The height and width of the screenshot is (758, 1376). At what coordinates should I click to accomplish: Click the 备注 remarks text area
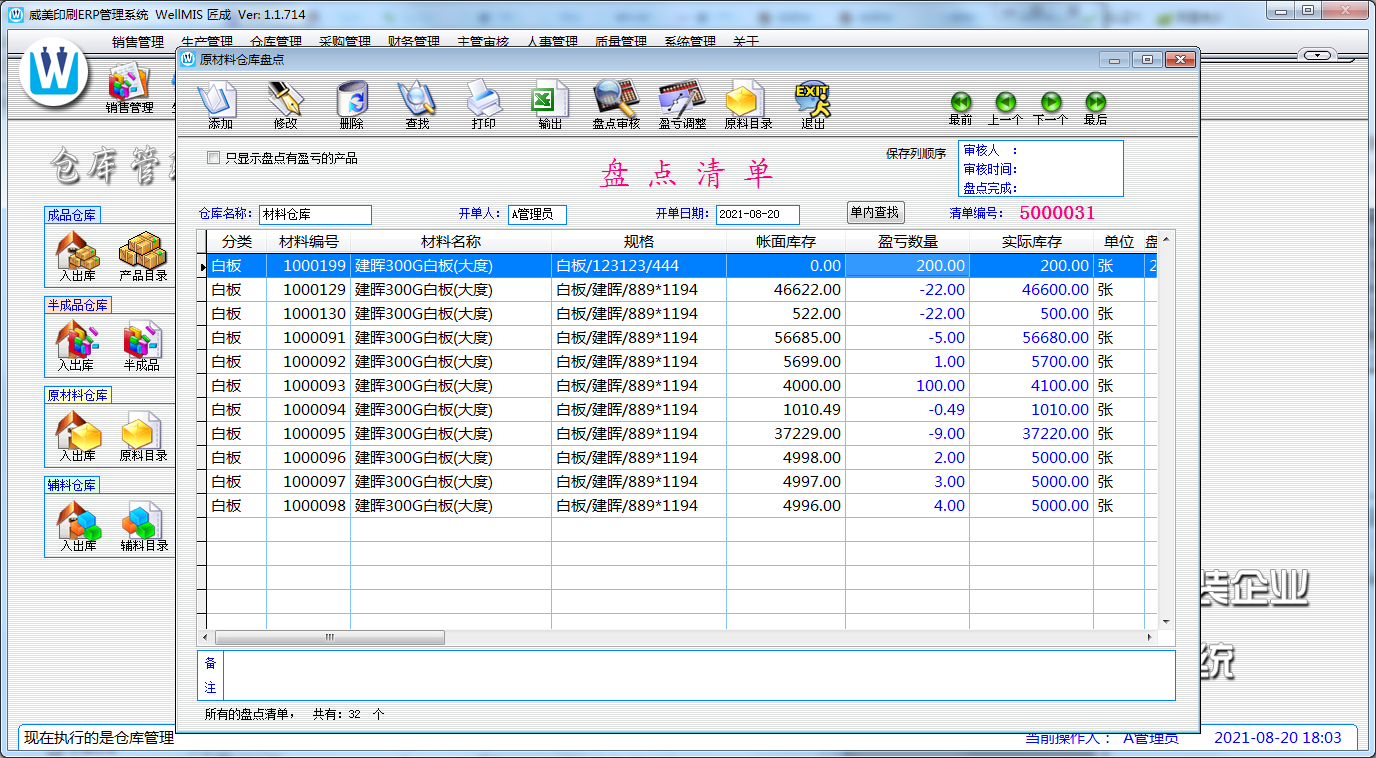coord(698,676)
